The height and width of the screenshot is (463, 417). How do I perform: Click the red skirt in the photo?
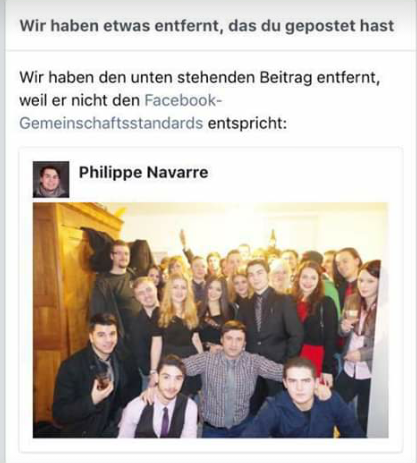[x=312, y=358]
